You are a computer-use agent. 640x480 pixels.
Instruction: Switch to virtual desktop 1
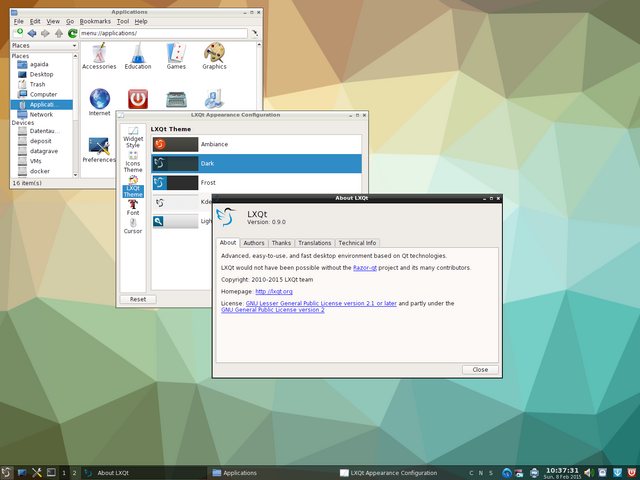[x=64, y=473]
